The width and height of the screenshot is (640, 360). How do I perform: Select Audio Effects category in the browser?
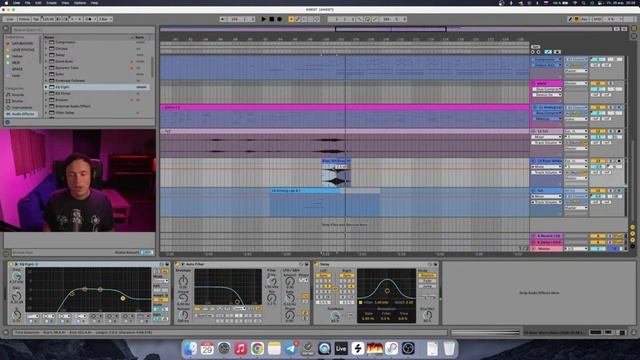[22, 114]
